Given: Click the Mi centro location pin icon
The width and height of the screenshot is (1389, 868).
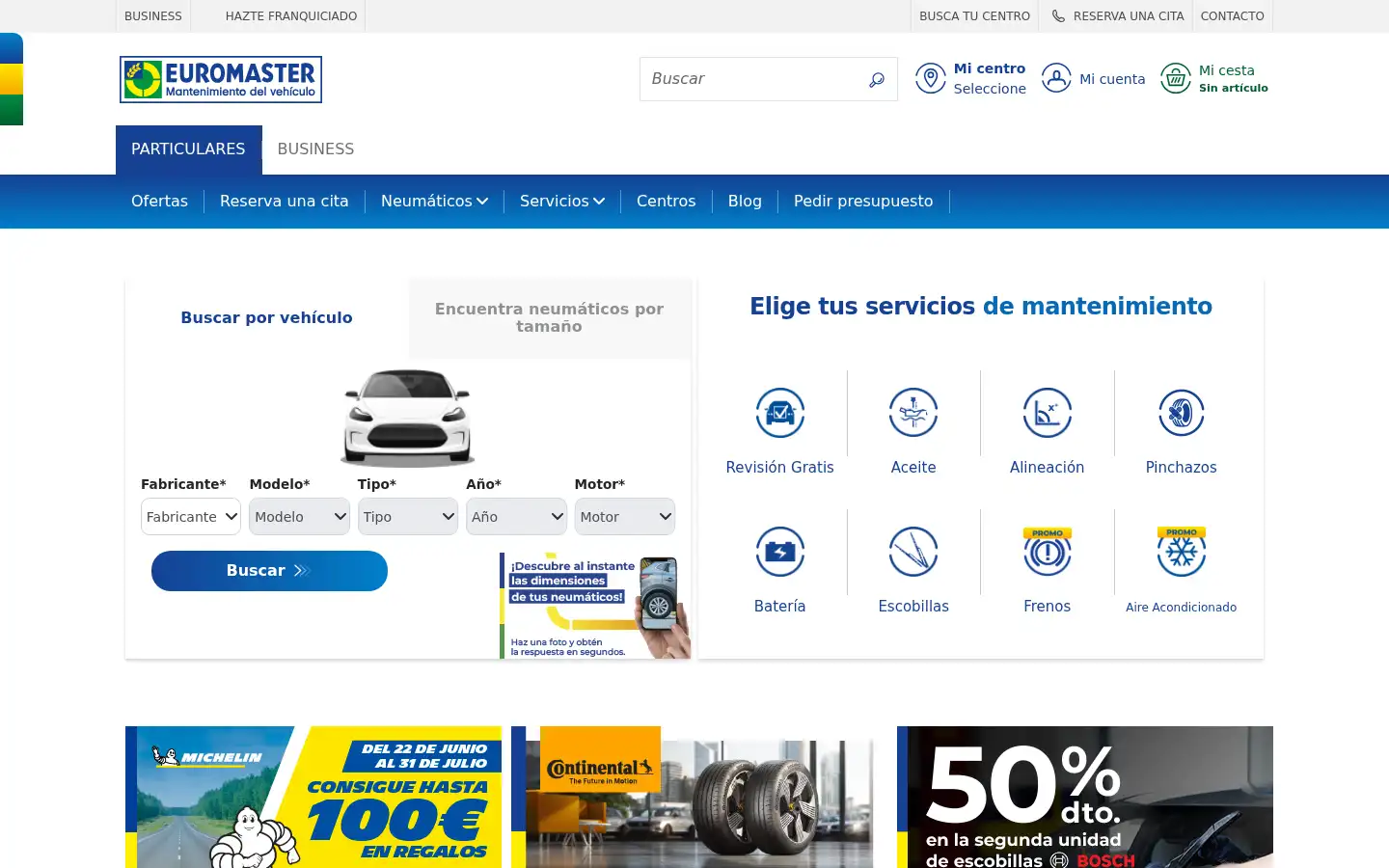Looking at the screenshot, I should pyautogui.click(x=931, y=78).
